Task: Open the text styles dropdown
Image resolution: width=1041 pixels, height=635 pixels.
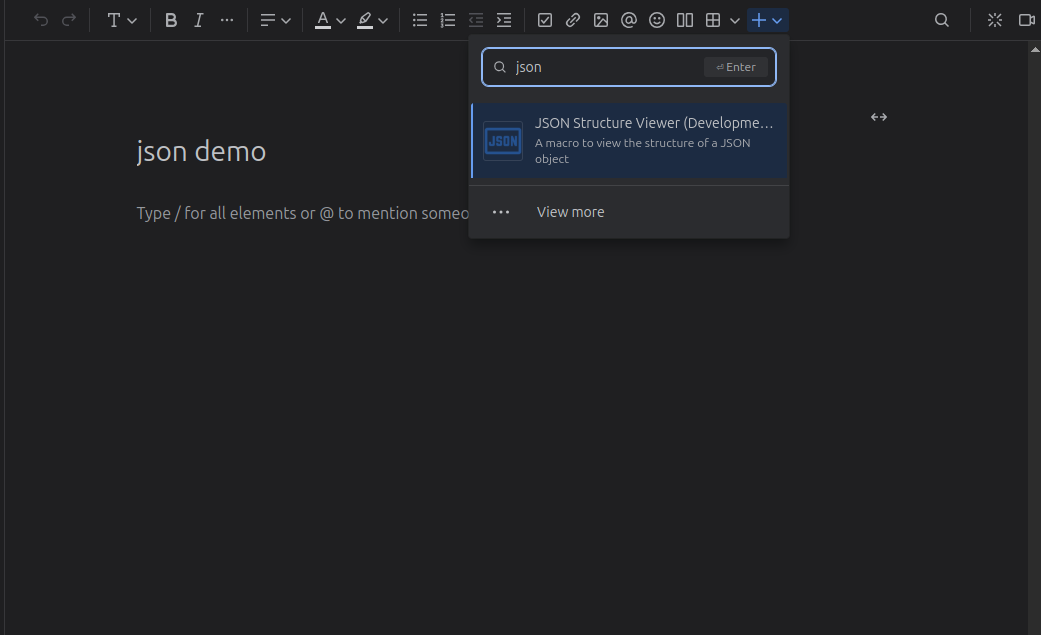Action: pyautogui.click(x=122, y=20)
